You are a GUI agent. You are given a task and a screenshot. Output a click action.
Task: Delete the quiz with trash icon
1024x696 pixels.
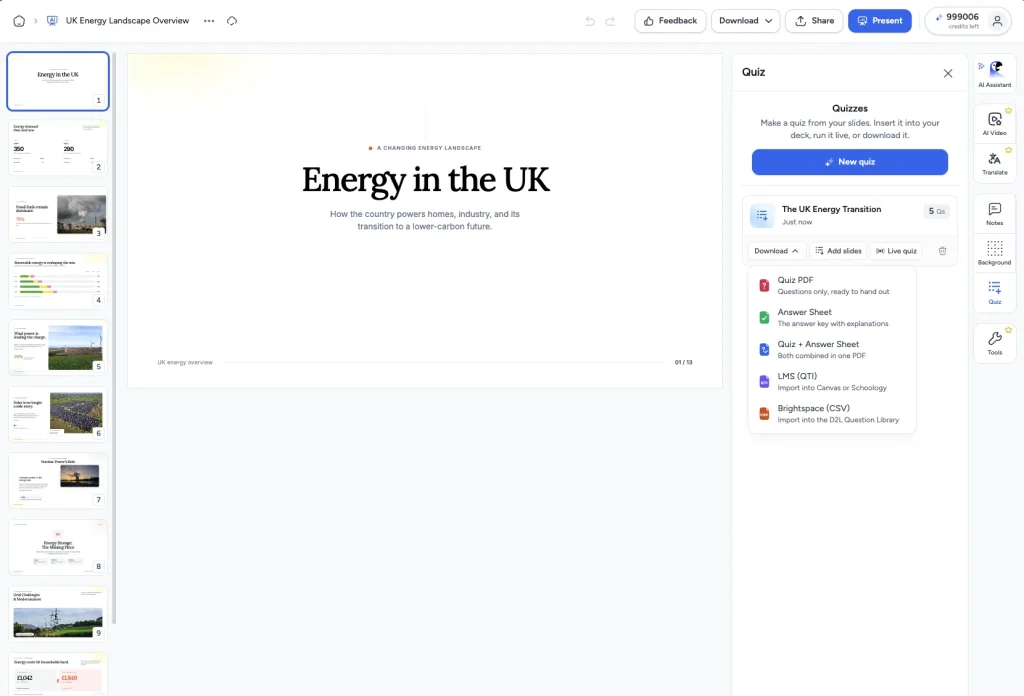click(x=942, y=251)
